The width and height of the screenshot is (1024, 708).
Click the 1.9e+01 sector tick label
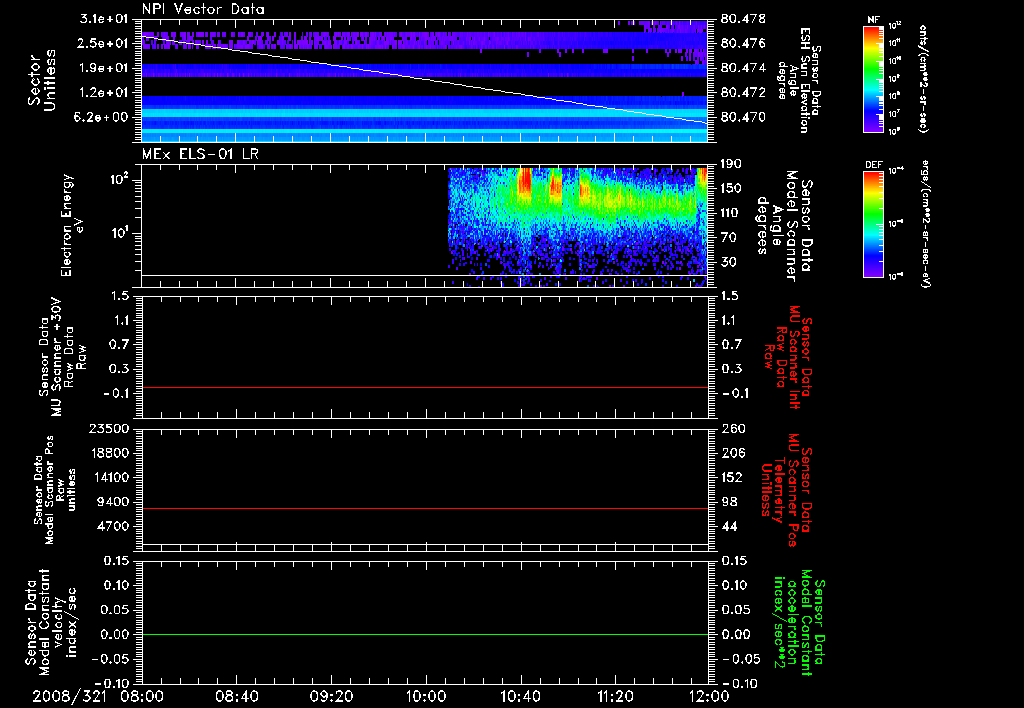pyautogui.click(x=104, y=68)
